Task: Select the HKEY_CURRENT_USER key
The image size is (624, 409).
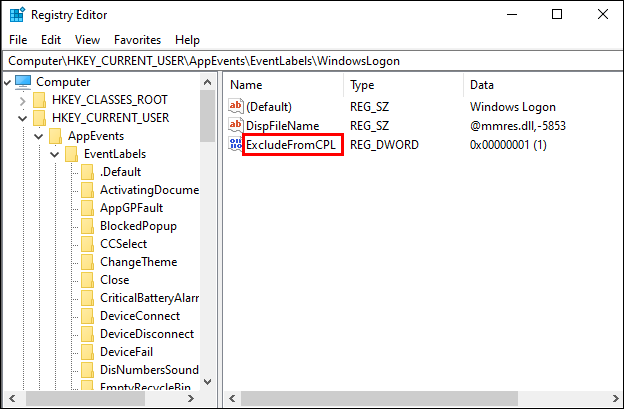Action: tap(111, 118)
